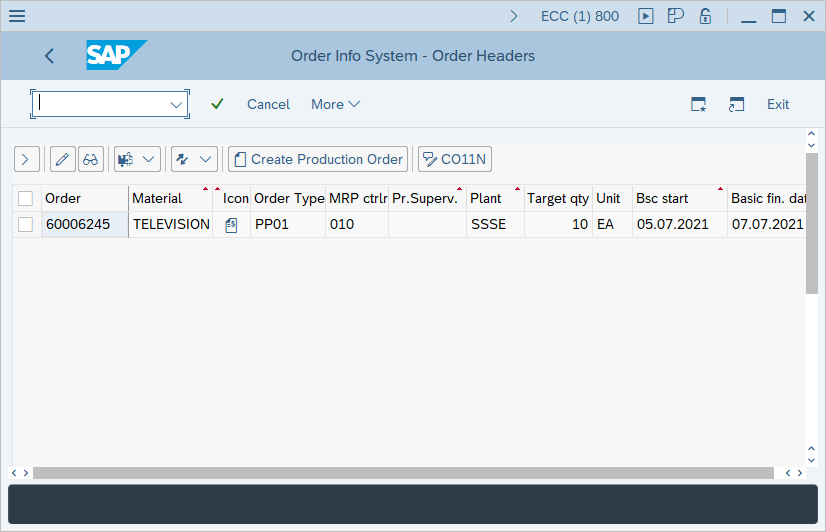Image resolution: width=826 pixels, height=532 pixels.
Task: Click the TELEVISION material cell
Action: pyautogui.click(x=171, y=224)
